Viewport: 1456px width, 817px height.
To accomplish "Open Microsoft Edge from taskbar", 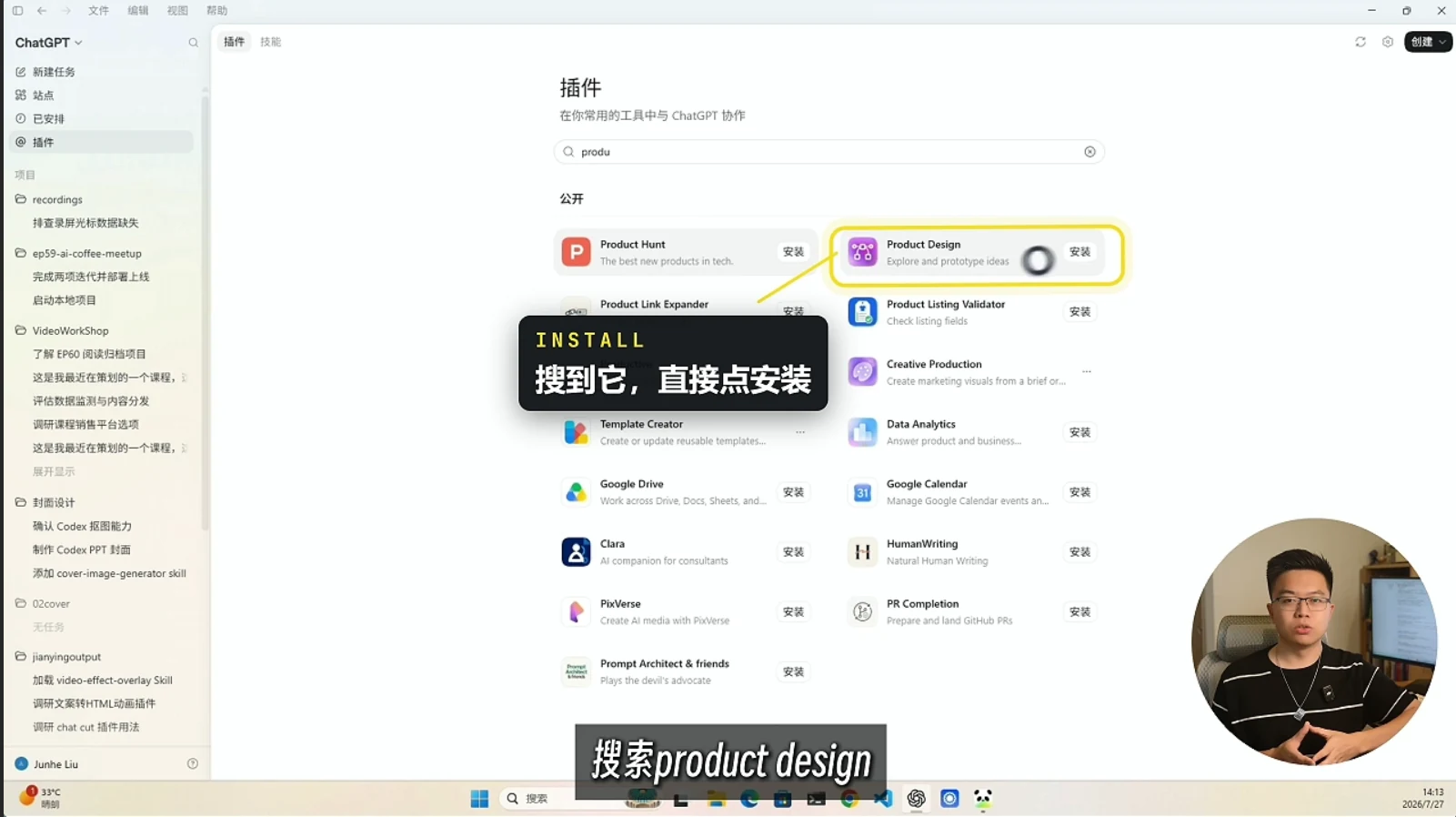I will pos(749,799).
